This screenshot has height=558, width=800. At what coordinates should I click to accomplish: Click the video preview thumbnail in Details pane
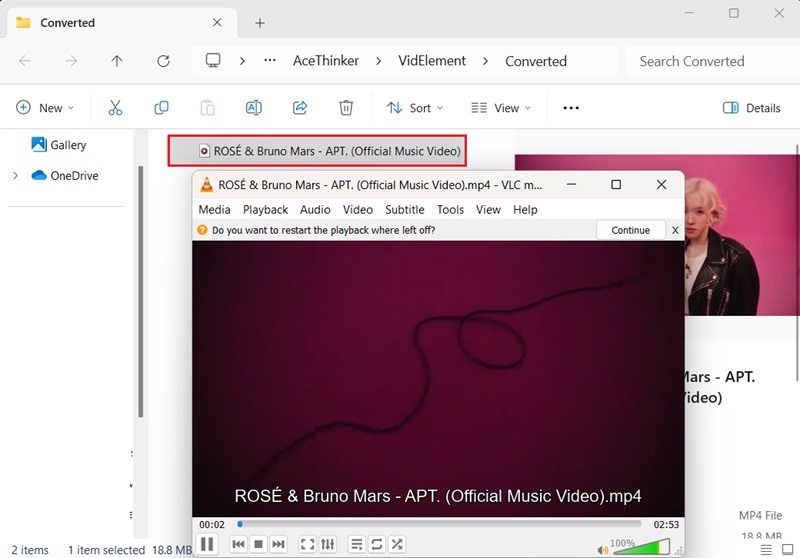click(742, 235)
